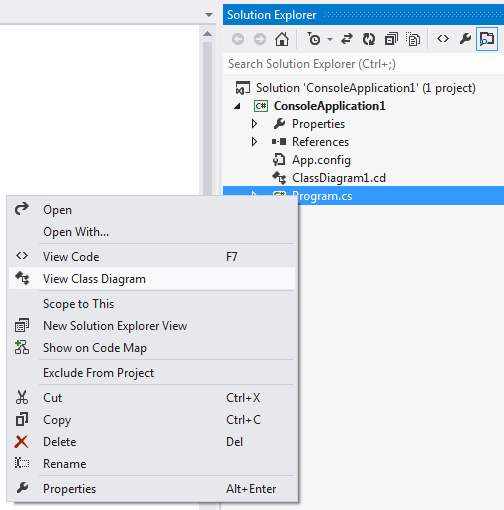This screenshot has width=504, height=510.
Task: Click the Search Solution Explorer field
Action: pyautogui.click(x=363, y=64)
